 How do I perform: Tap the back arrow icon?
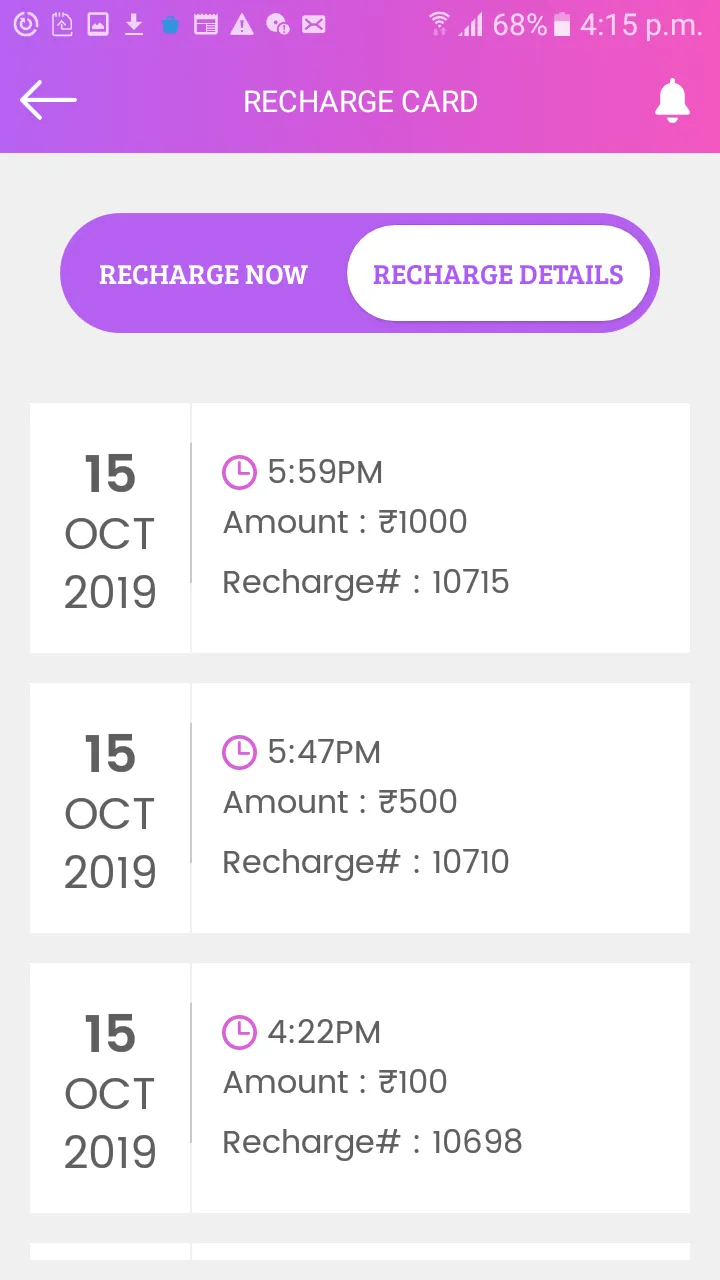point(48,100)
